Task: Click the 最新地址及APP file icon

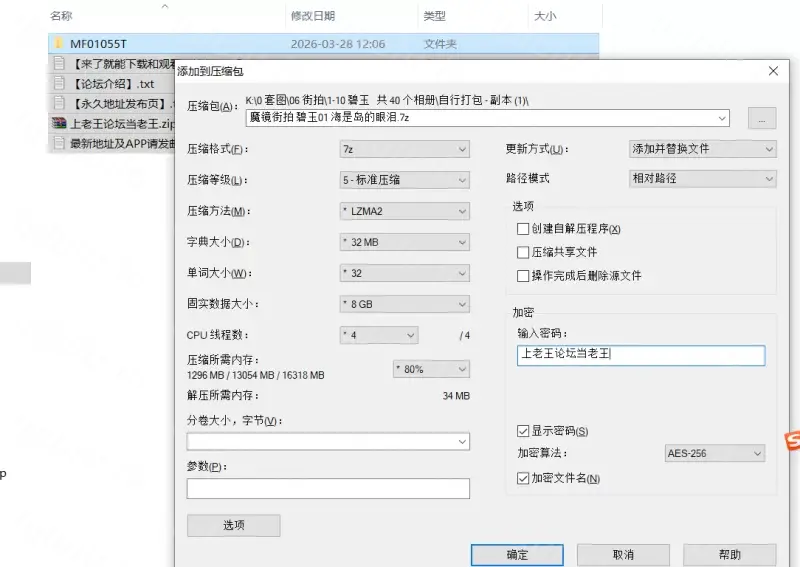Action: click(x=59, y=143)
